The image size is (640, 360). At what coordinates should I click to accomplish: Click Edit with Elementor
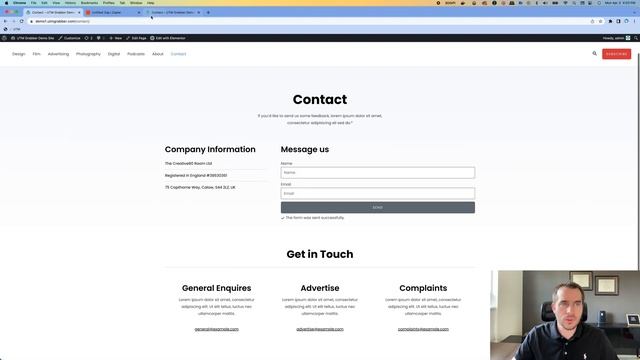[168, 38]
